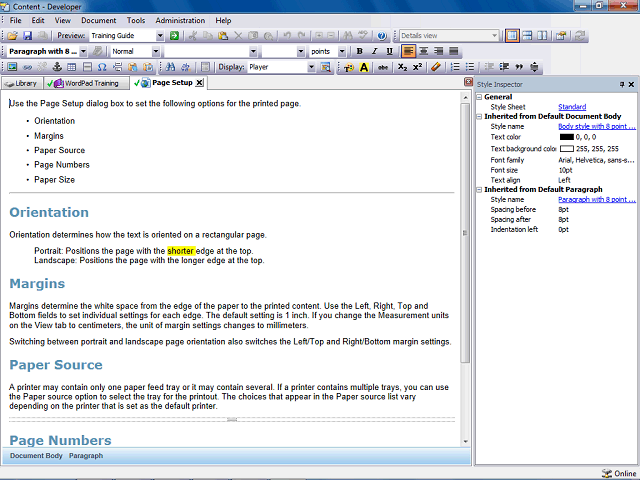The width and height of the screenshot is (640, 480).
Task: Open the Paragraph style dropdown
Action: (83, 51)
